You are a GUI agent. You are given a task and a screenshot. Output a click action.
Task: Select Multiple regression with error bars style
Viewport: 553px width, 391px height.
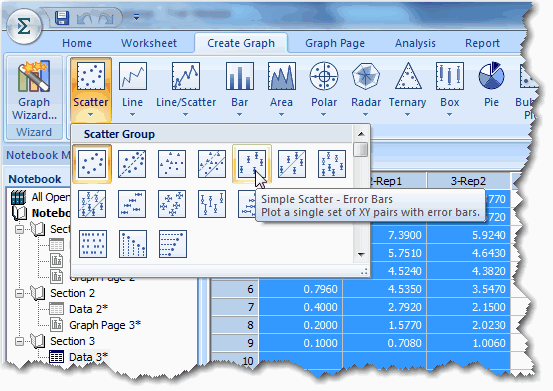pos(92,204)
